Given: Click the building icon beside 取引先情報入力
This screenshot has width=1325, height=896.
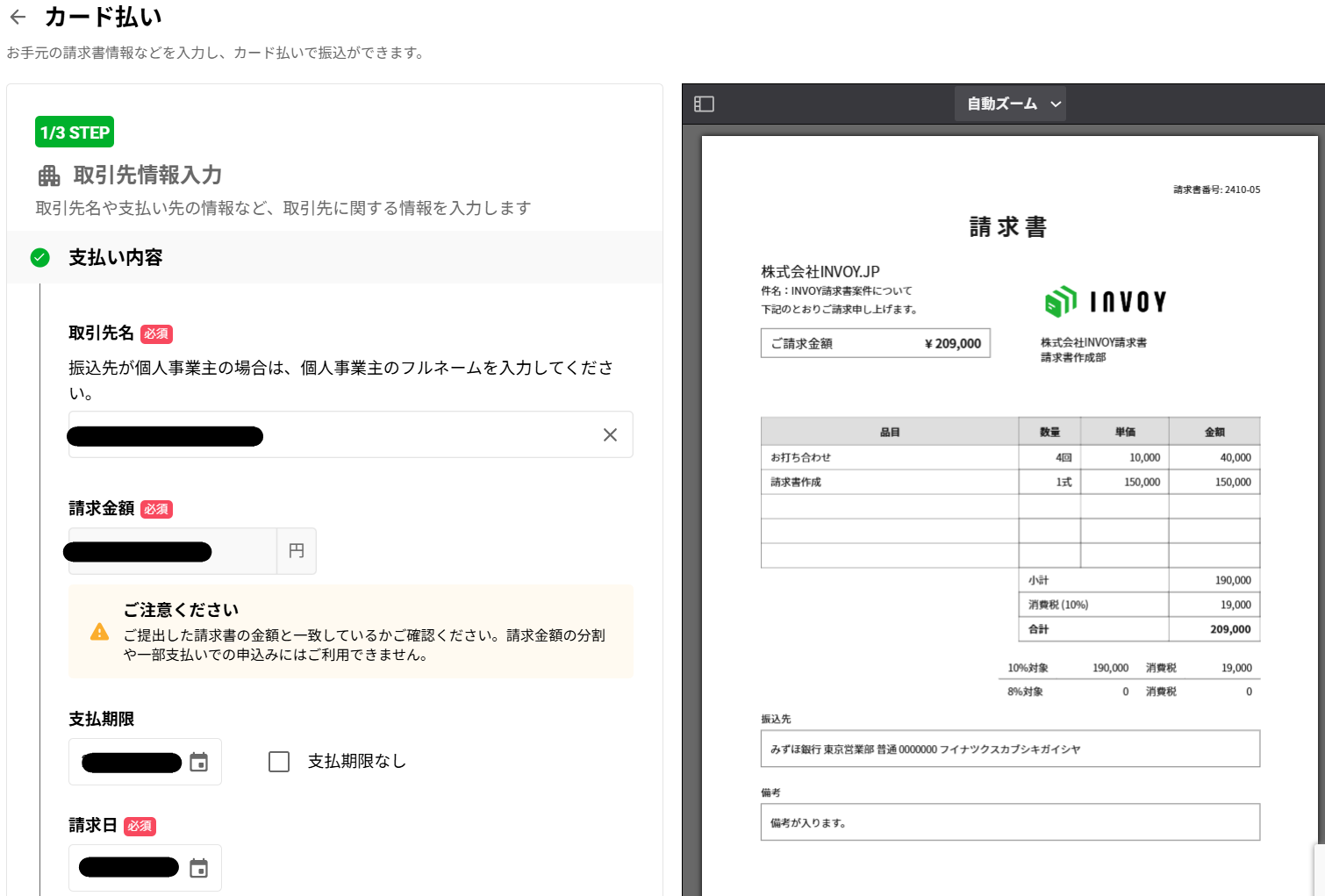Looking at the screenshot, I should 49,176.
